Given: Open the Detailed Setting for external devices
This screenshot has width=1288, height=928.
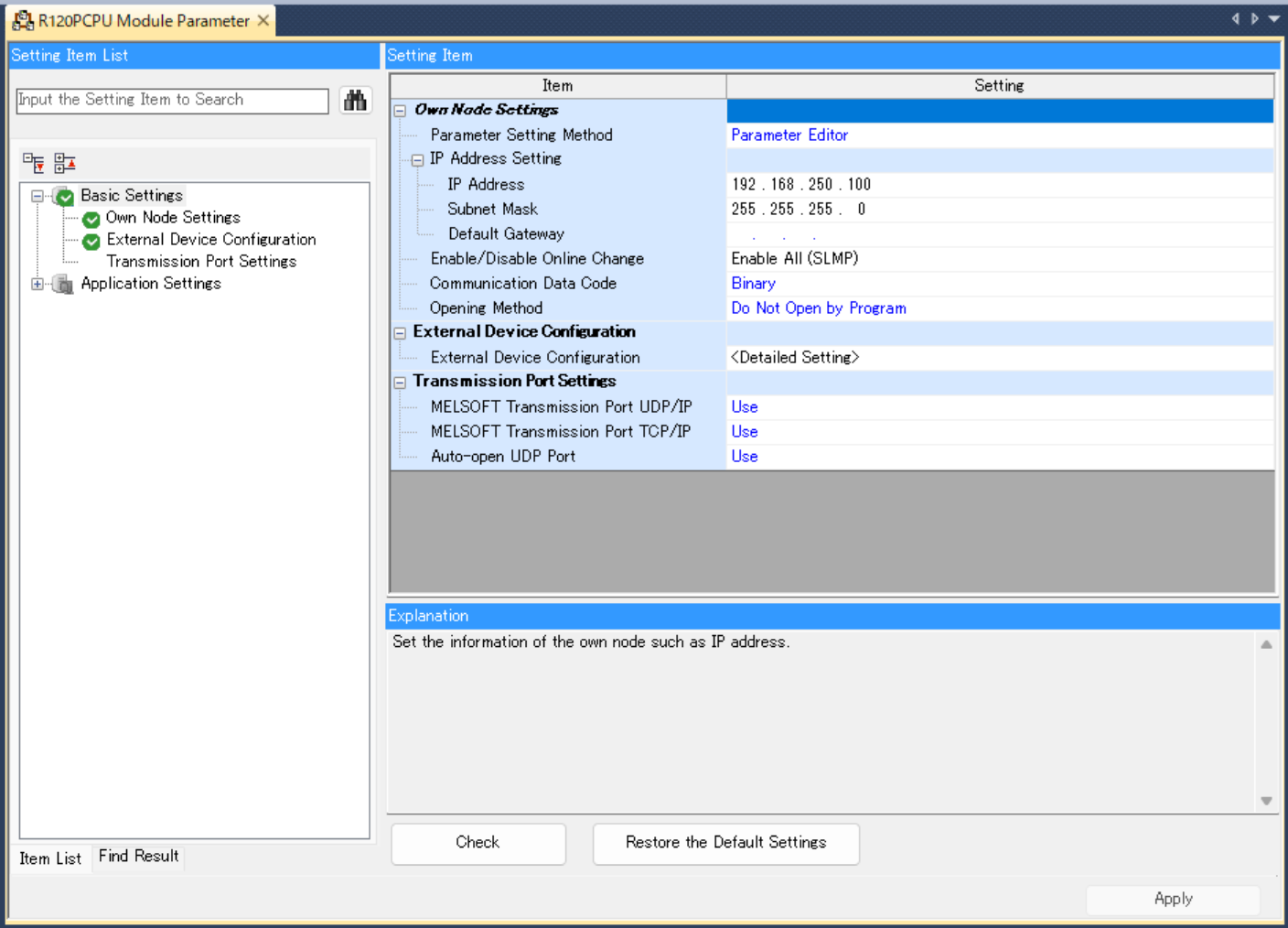Looking at the screenshot, I should click(x=1000, y=358).
